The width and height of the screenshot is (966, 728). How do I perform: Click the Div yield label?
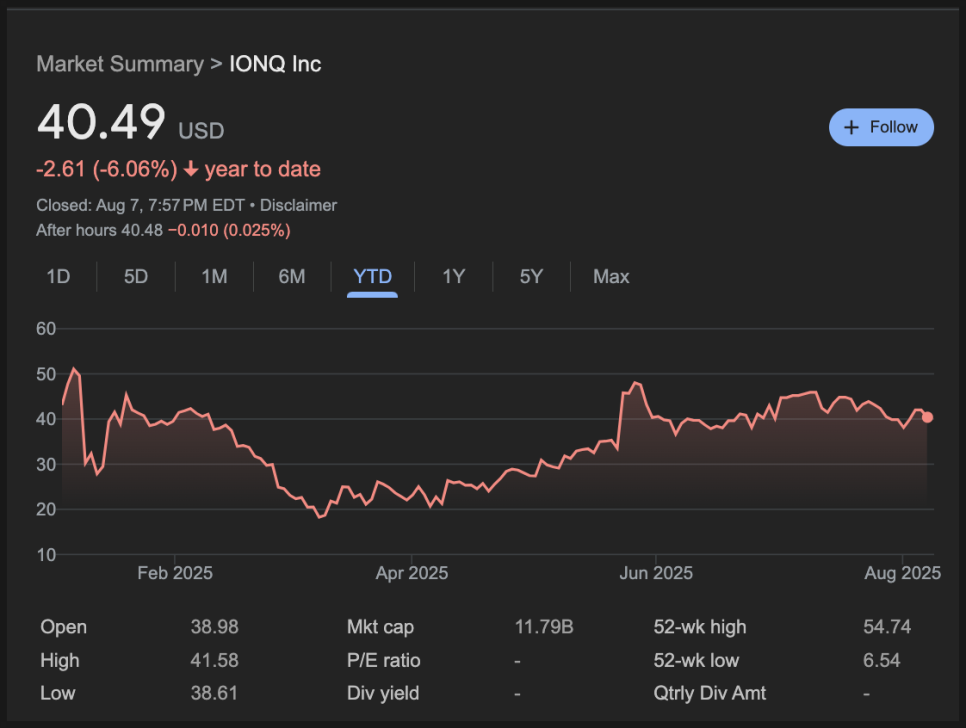coord(383,693)
